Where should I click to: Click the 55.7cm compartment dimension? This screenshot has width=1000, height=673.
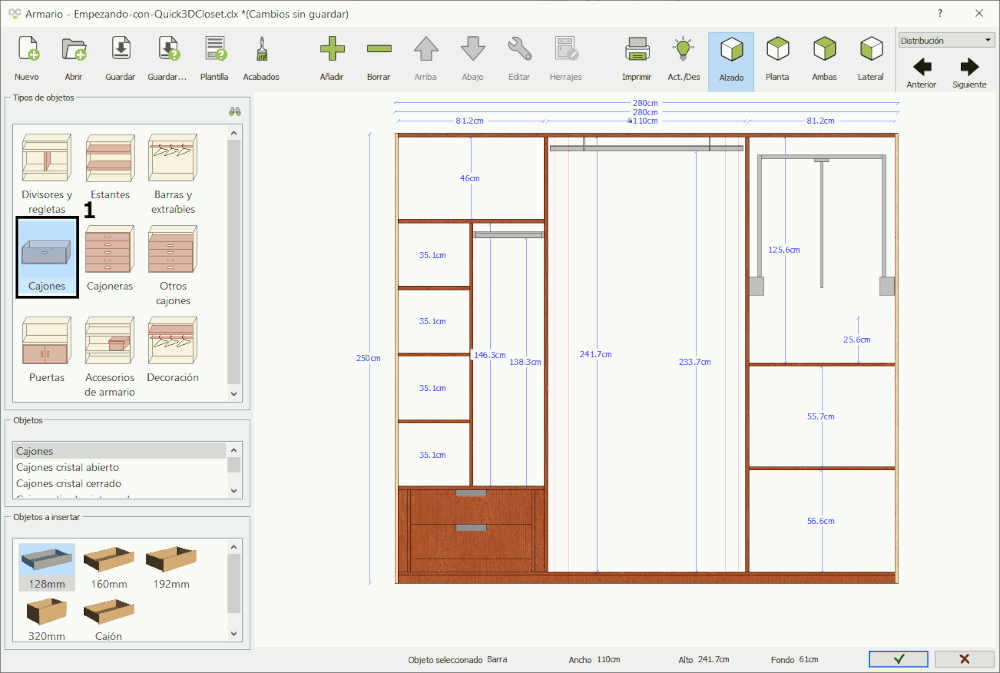[821, 417]
